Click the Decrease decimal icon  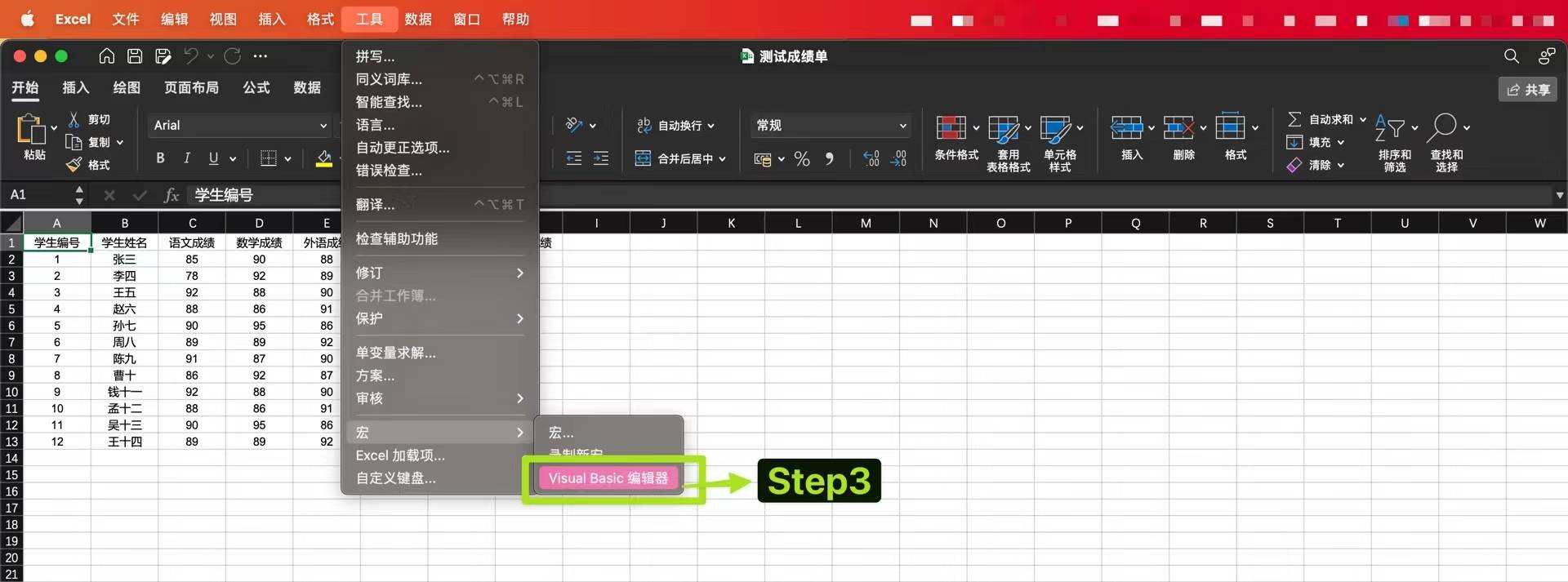(x=898, y=158)
